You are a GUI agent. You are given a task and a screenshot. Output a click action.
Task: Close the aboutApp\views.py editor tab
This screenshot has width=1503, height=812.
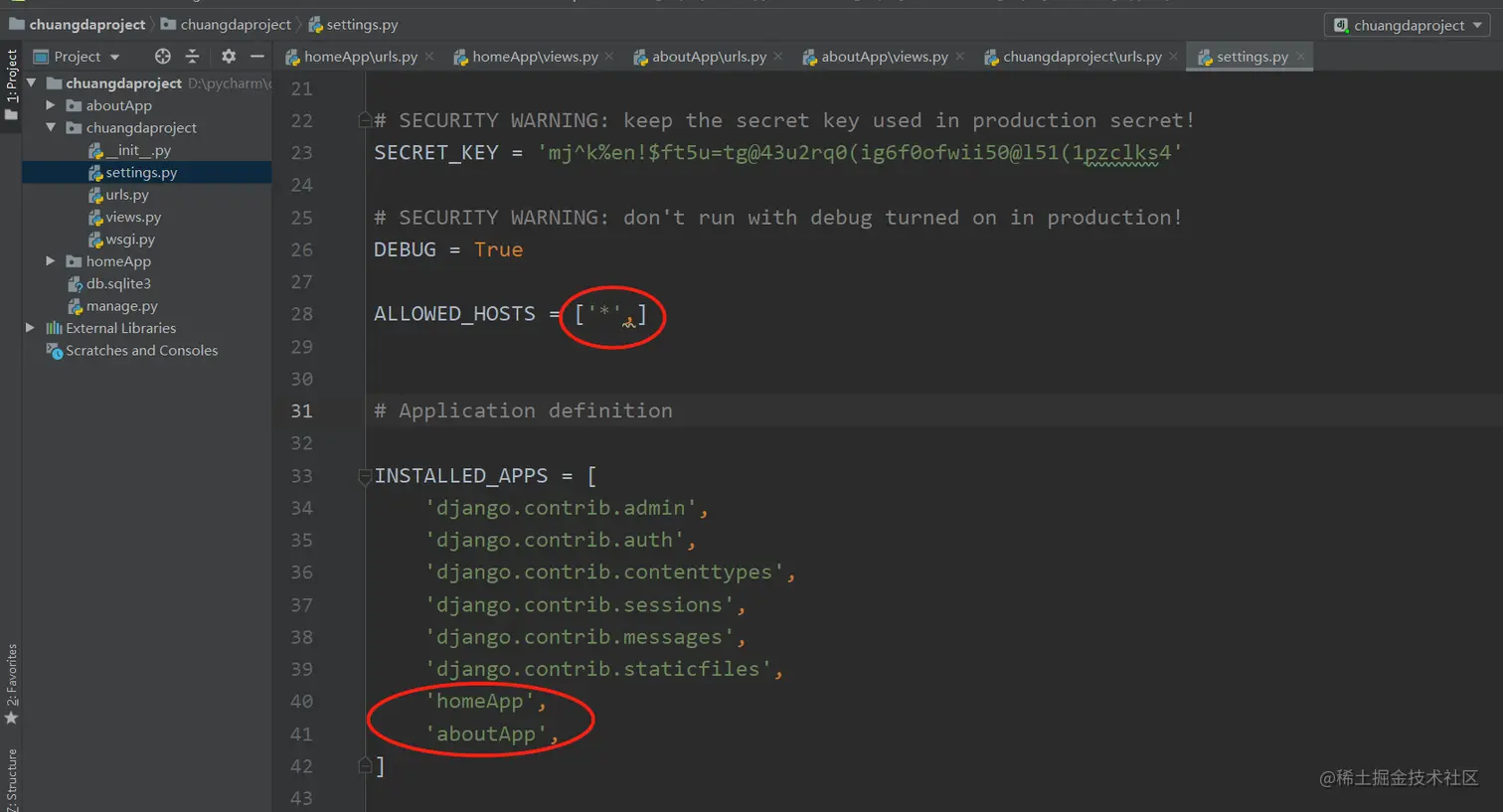(960, 57)
